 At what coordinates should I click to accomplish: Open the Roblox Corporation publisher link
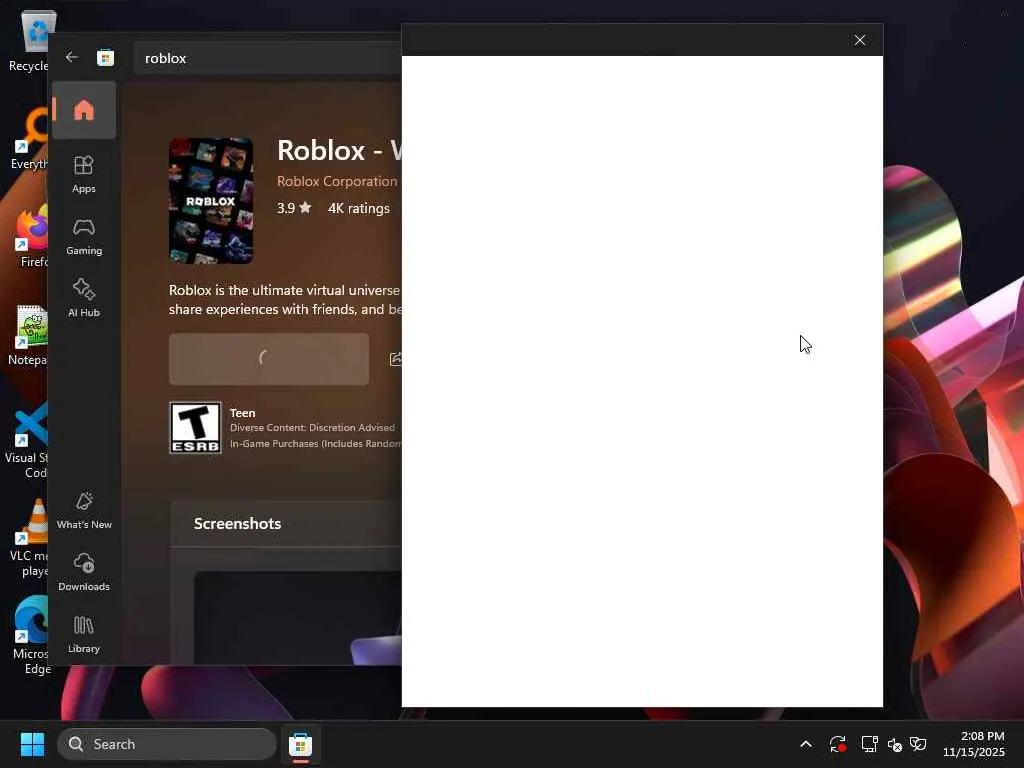tap(337, 182)
